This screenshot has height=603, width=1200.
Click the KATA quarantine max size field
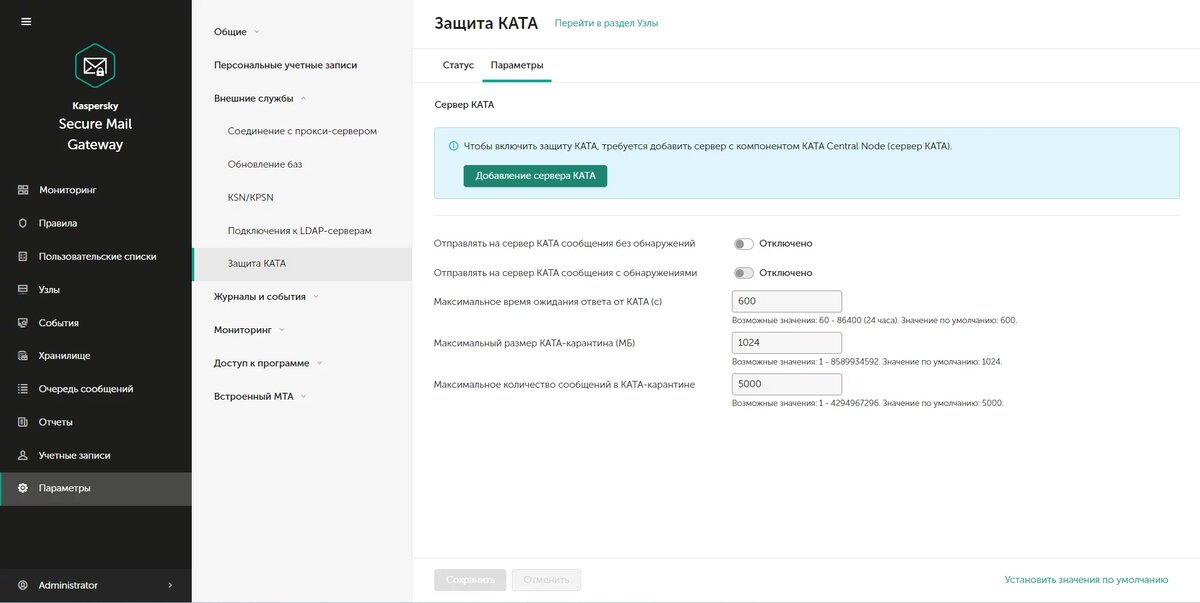[x=787, y=343]
